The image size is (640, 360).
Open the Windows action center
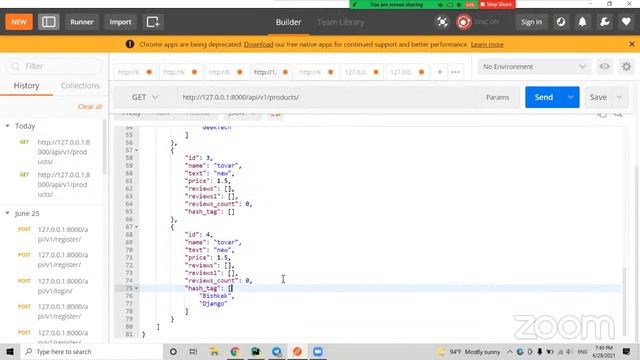pos(627,351)
